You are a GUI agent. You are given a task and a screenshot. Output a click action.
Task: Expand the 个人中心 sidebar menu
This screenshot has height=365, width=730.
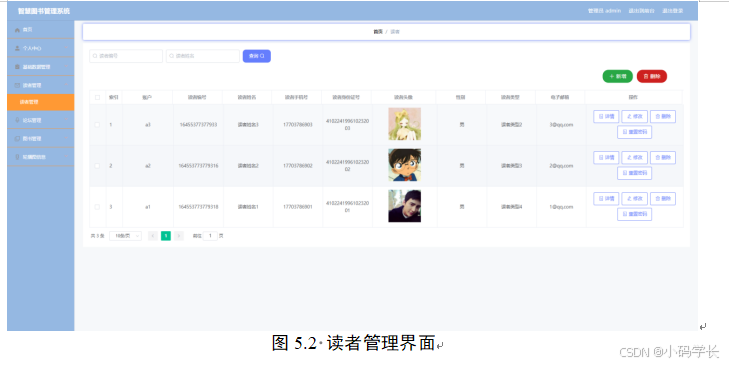coord(41,48)
